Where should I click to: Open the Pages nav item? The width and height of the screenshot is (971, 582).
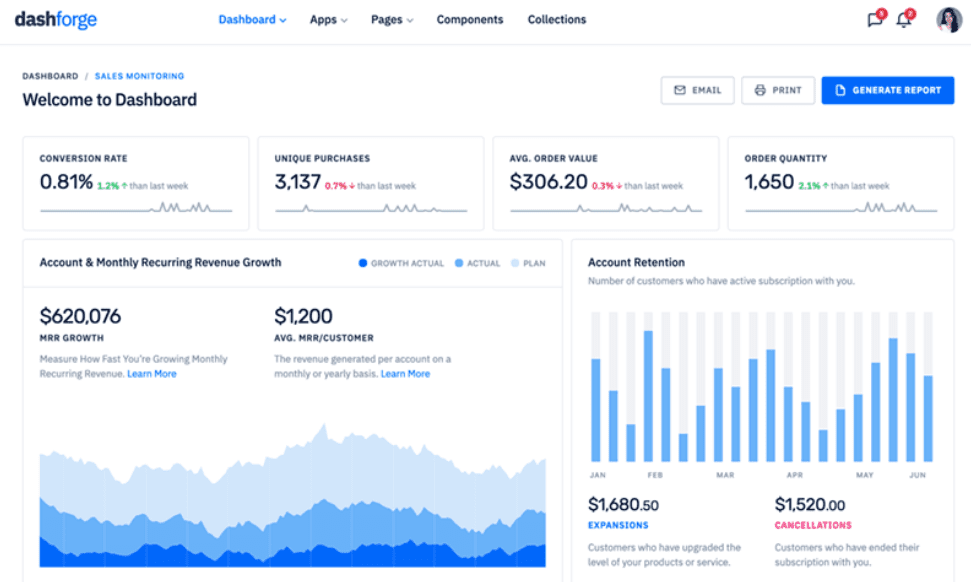coord(392,20)
